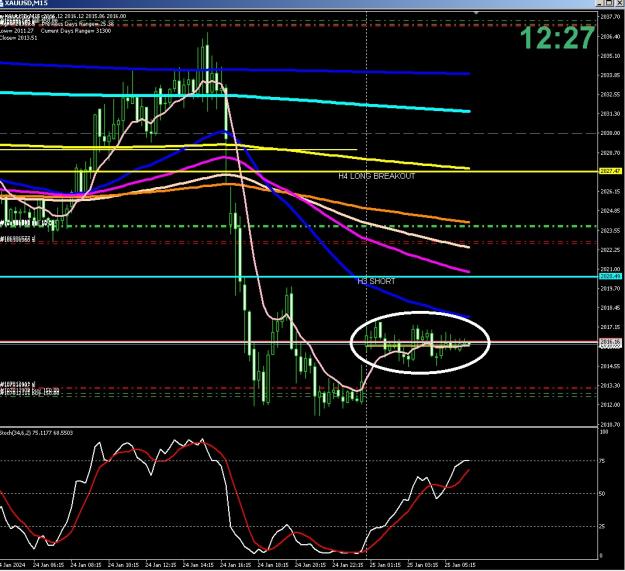Click the yellow 2027.47 price tag
The width and height of the screenshot is (625, 571).
click(x=610, y=171)
